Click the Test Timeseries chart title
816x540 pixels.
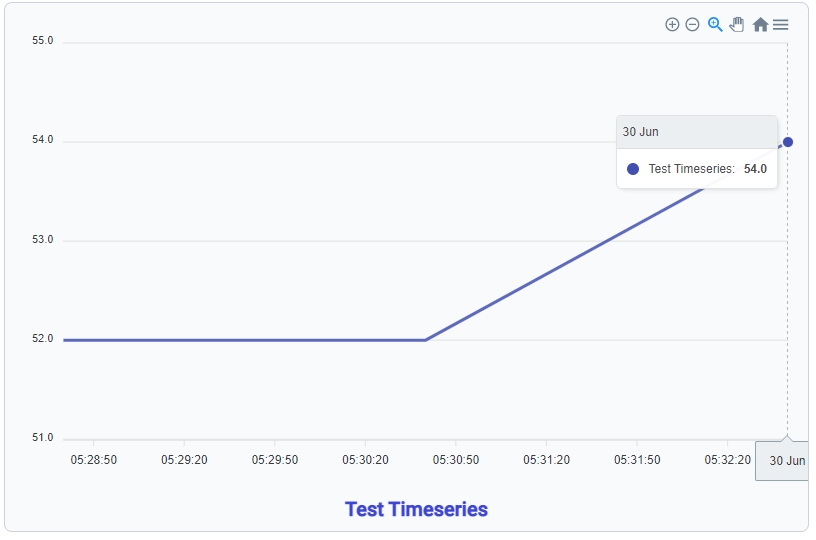pos(416,509)
